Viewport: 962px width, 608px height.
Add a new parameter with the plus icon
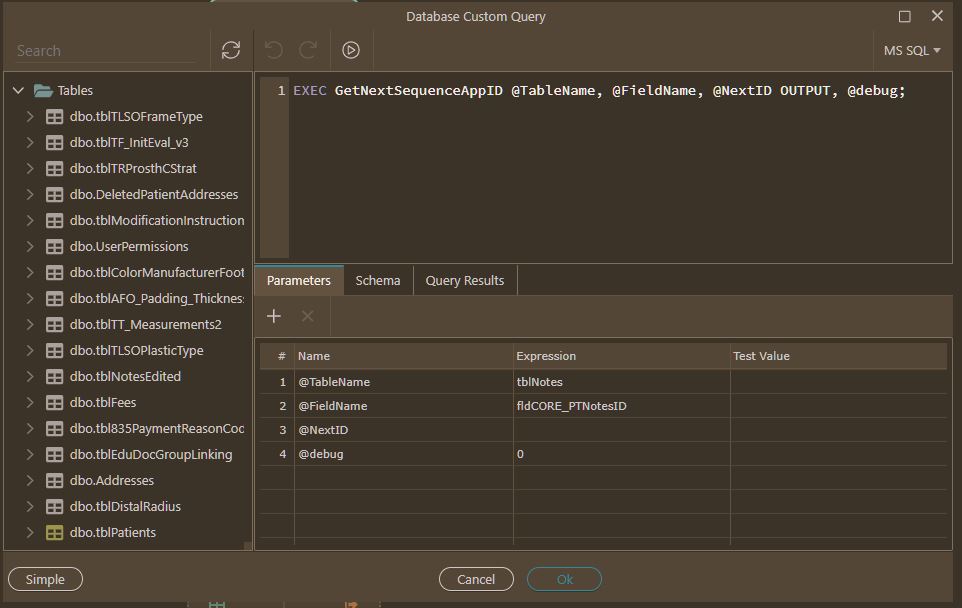(274, 316)
